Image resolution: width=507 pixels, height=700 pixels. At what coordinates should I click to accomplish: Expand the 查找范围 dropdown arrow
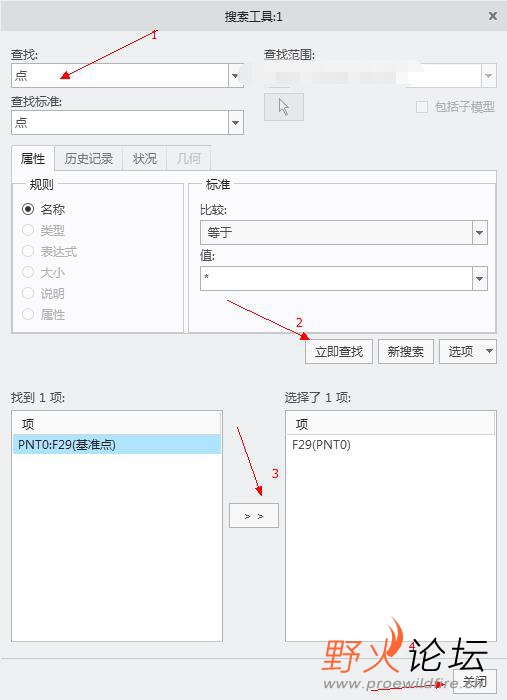coord(489,75)
